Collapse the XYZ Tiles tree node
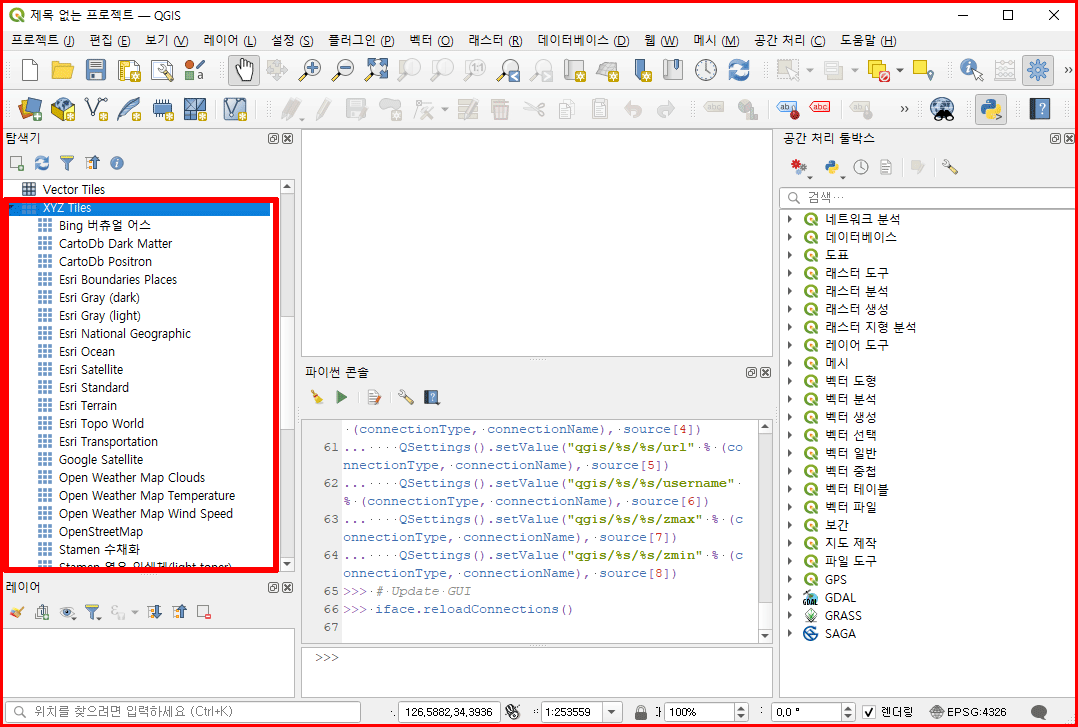 point(12,208)
